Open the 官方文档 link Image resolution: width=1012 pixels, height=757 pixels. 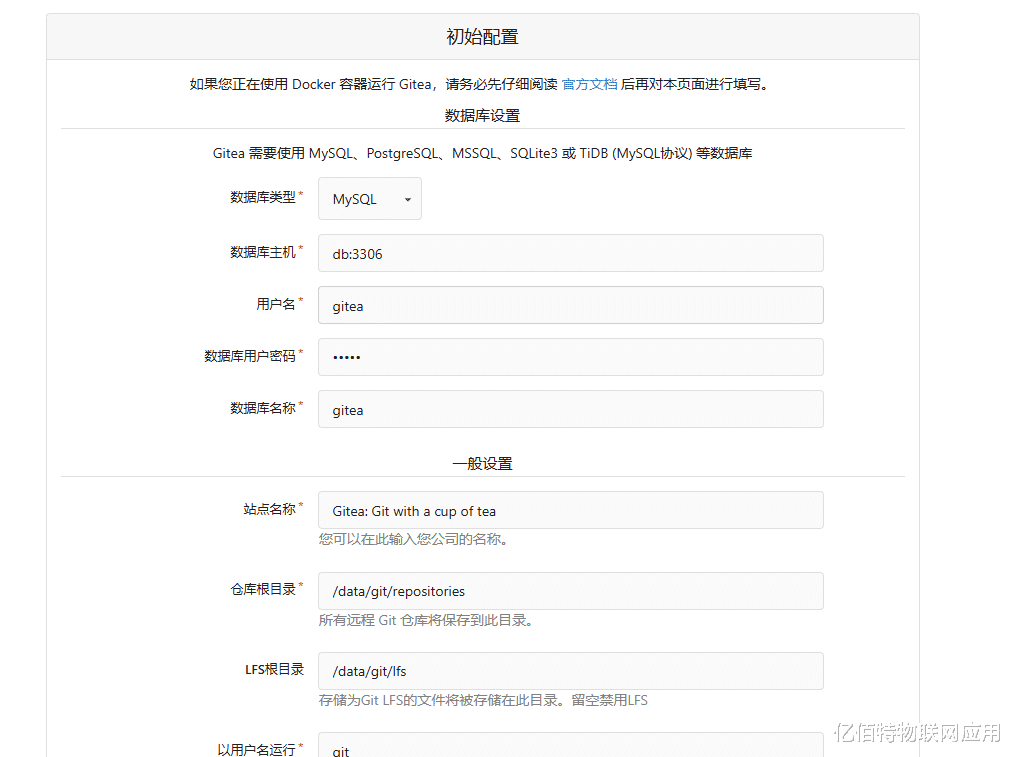click(x=589, y=85)
